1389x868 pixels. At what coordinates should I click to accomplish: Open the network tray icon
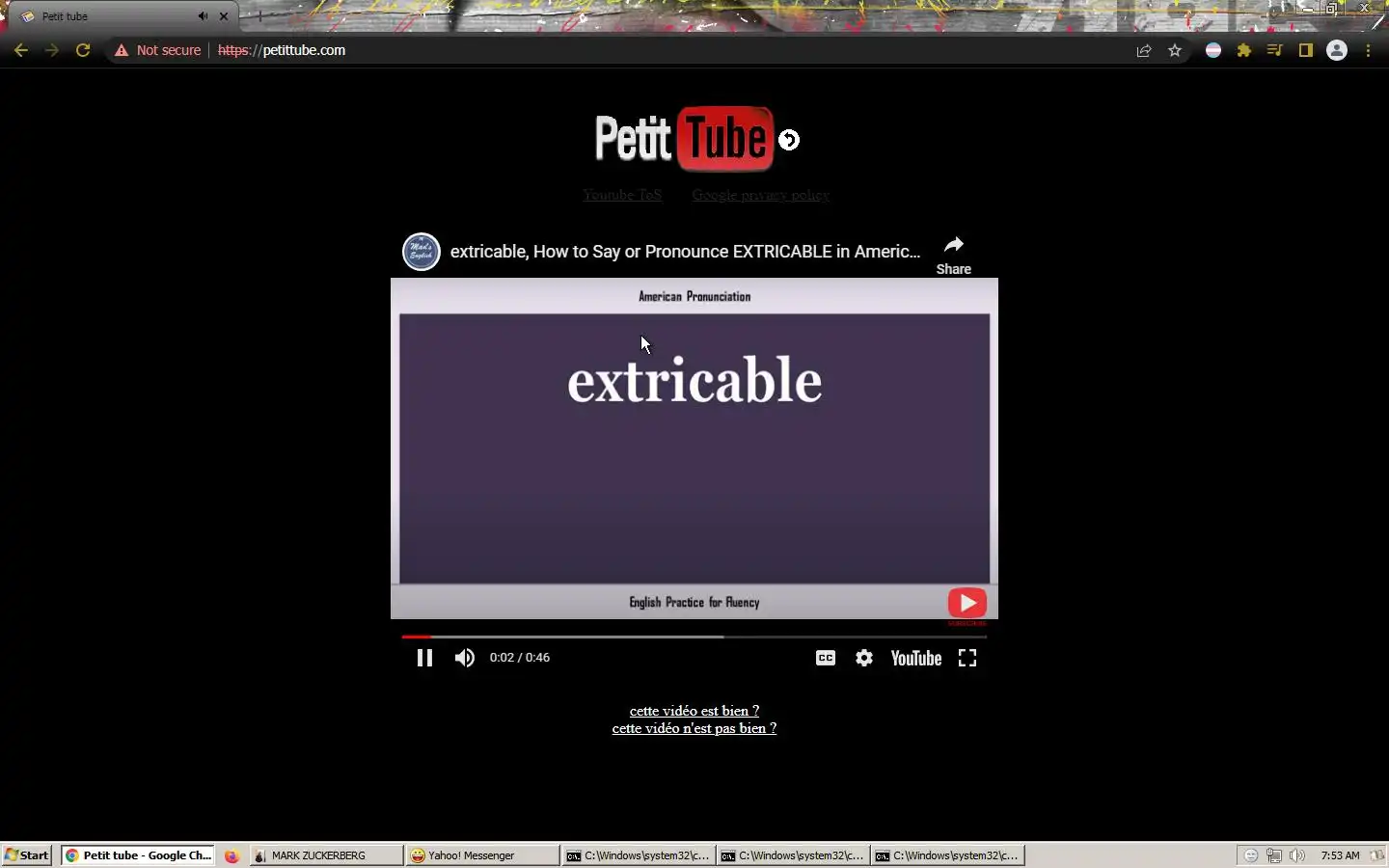(1274, 855)
